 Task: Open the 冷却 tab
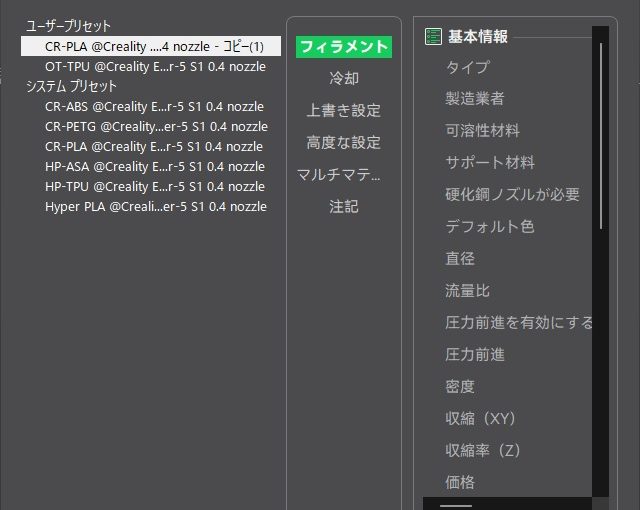click(343, 78)
